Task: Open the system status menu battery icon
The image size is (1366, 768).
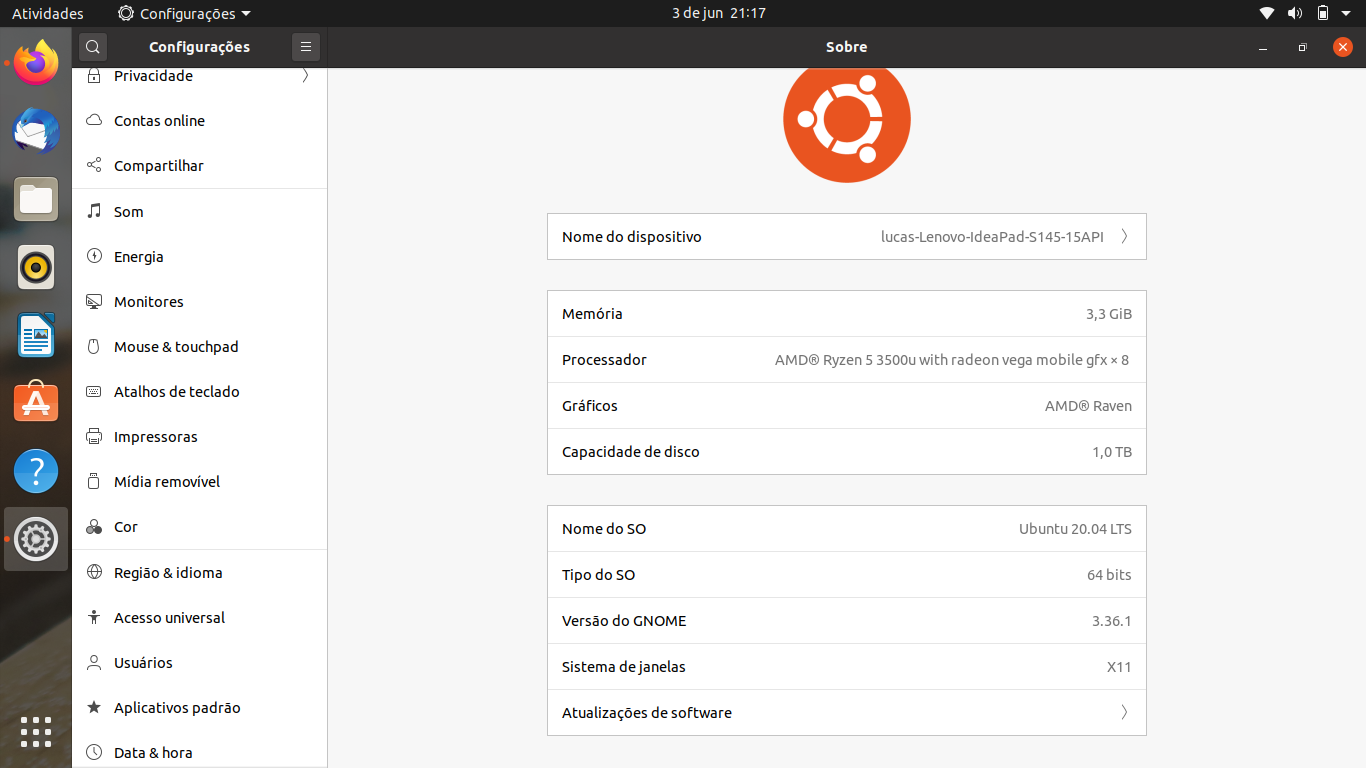Action: (1323, 13)
